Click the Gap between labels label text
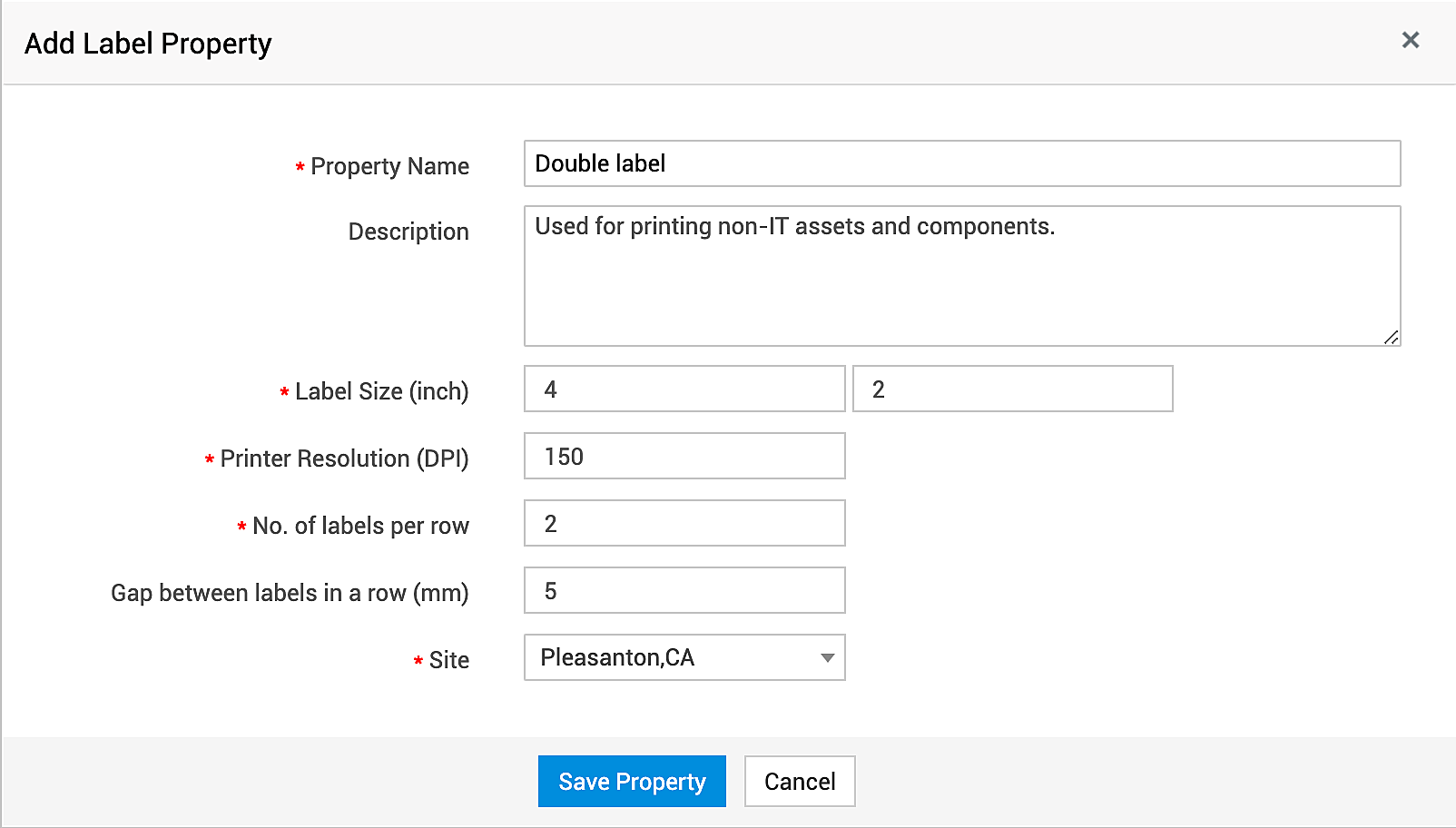Viewport: 1456px width, 828px height. (x=290, y=594)
